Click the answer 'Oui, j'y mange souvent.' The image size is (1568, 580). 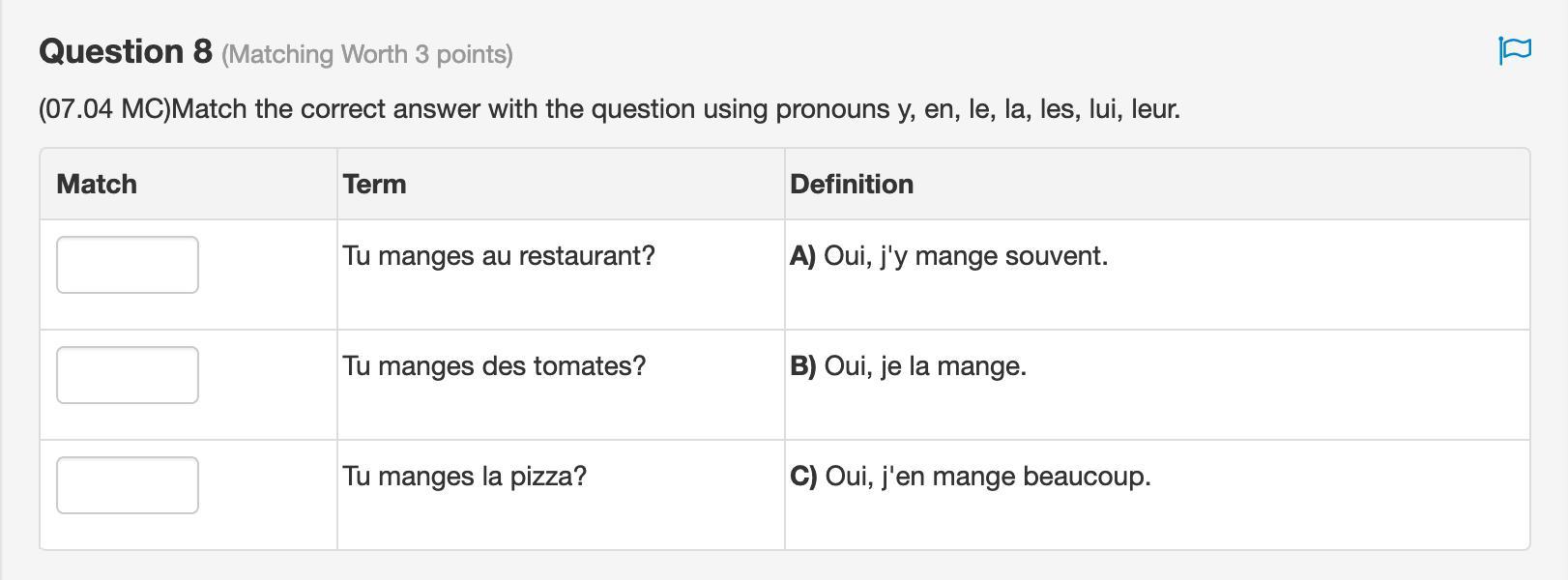pyautogui.click(x=966, y=256)
